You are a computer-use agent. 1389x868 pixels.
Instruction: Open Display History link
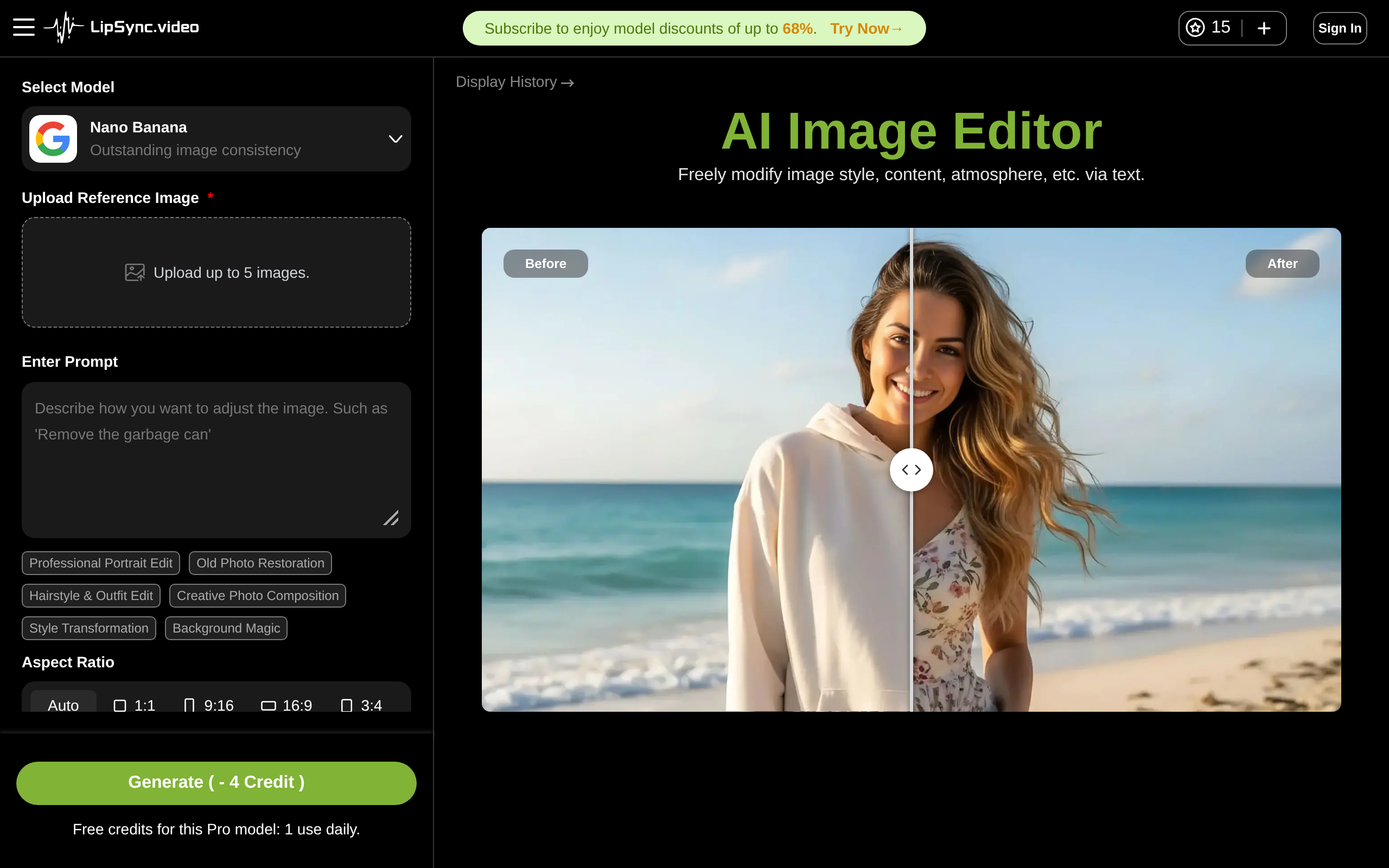(515, 82)
